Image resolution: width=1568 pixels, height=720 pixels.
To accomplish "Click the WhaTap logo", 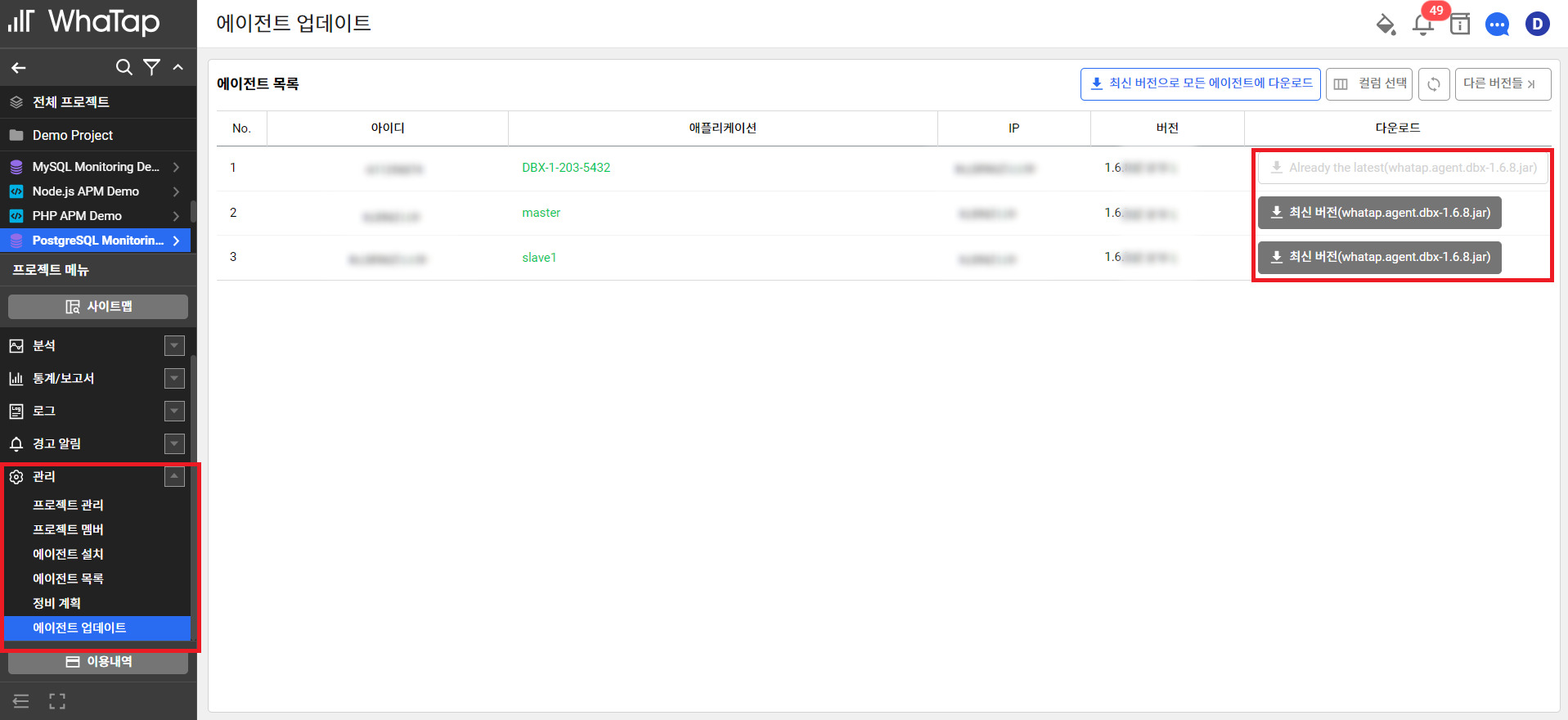I will (x=84, y=22).
